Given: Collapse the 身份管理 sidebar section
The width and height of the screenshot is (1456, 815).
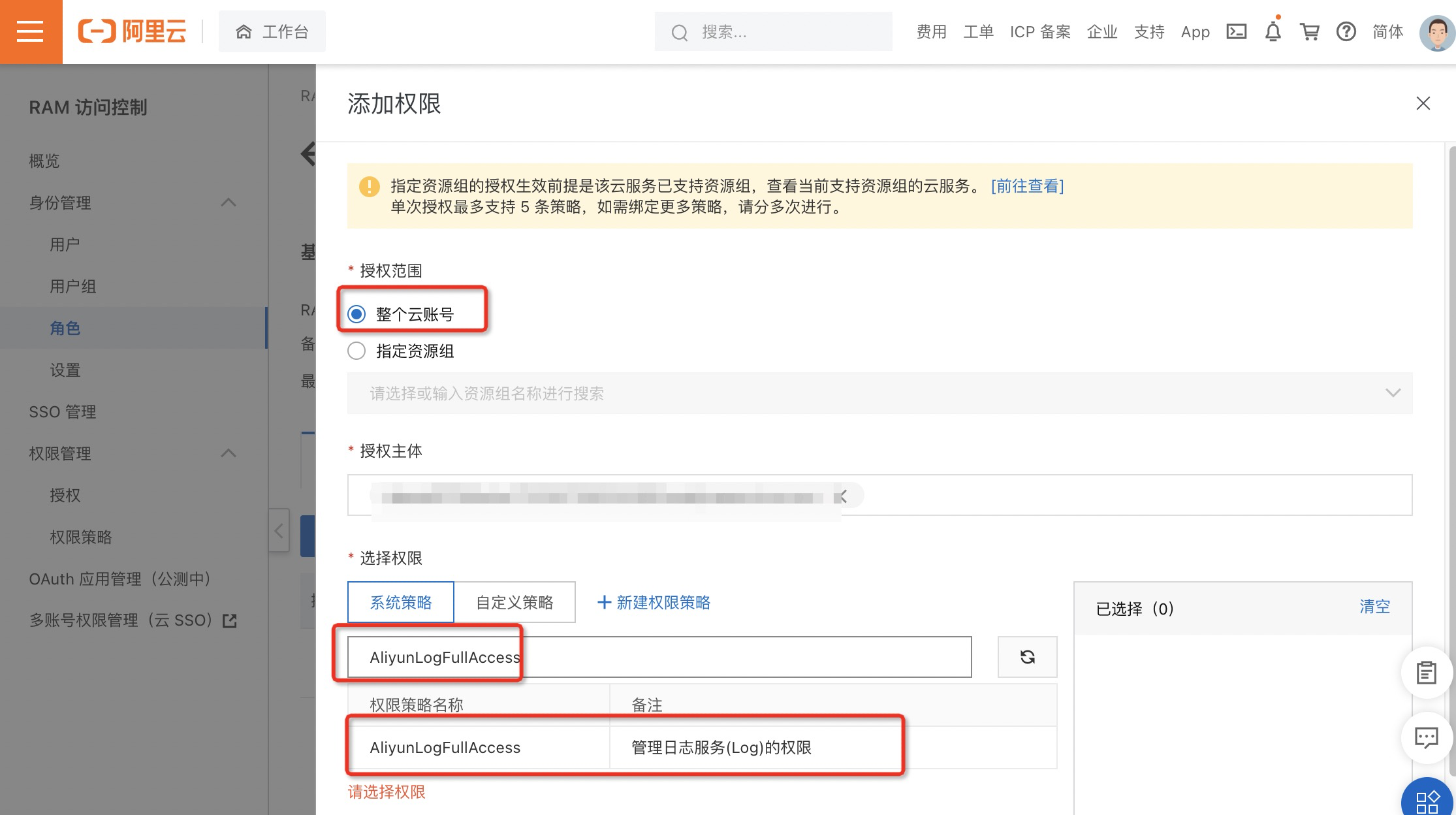Looking at the screenshot, I should click(228, 202).
